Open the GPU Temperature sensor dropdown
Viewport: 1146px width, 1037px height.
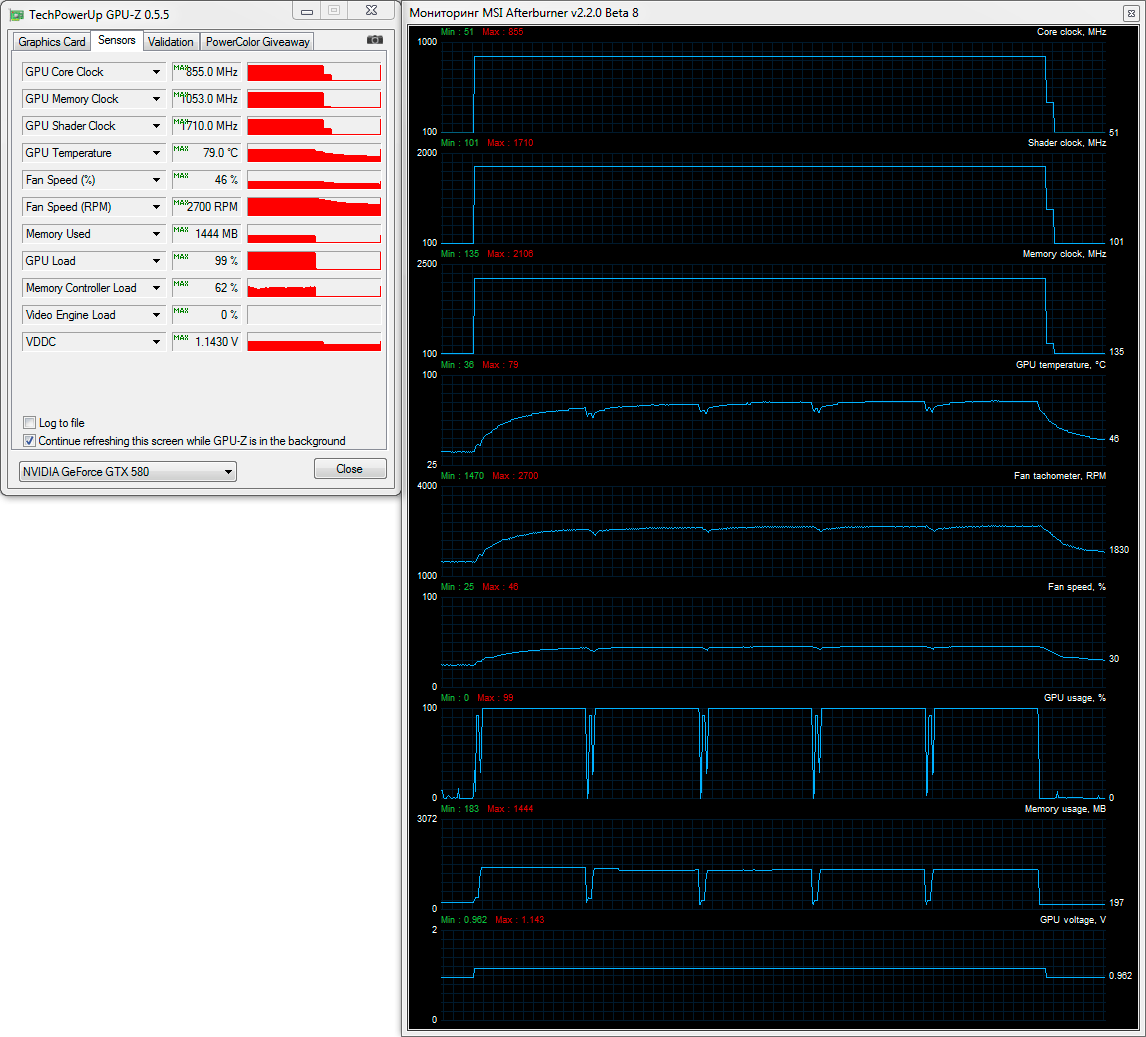(x=156, y=153)
